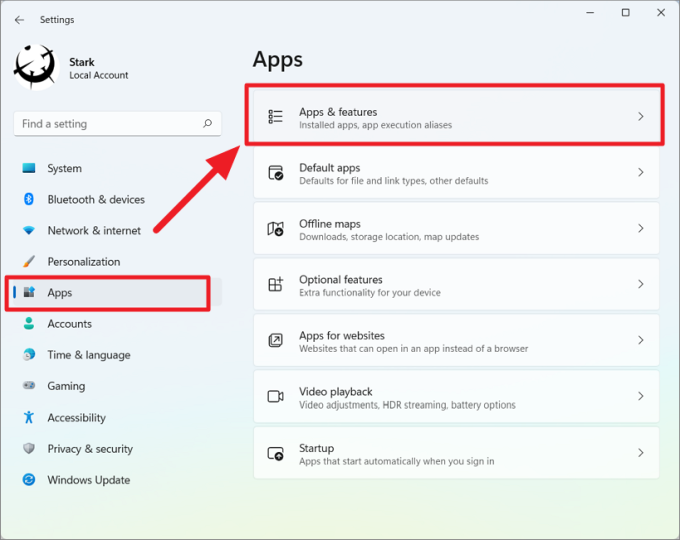This screenshot has height=540, width=680.
Task: Open System settings in sidebar
Action: point(64,169)
